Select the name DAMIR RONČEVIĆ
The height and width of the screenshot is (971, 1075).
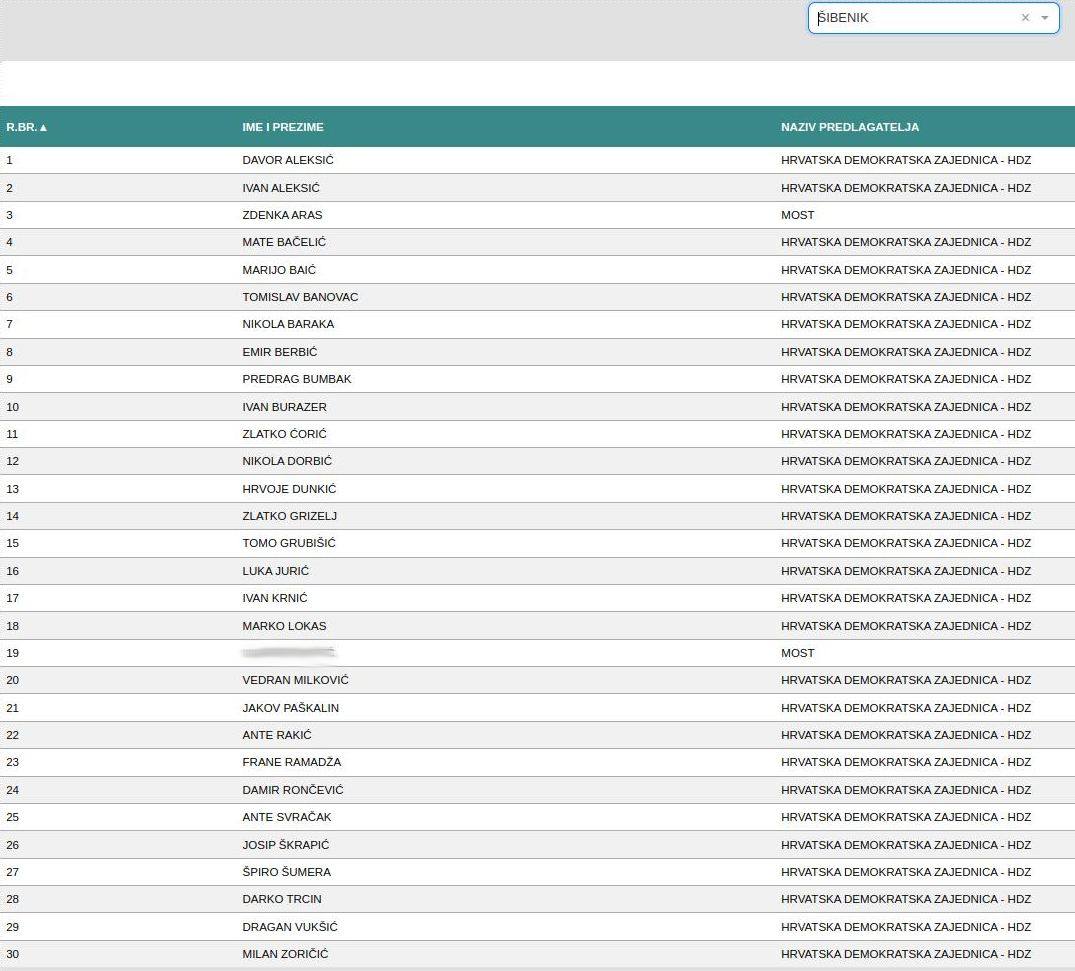[292, 790]
